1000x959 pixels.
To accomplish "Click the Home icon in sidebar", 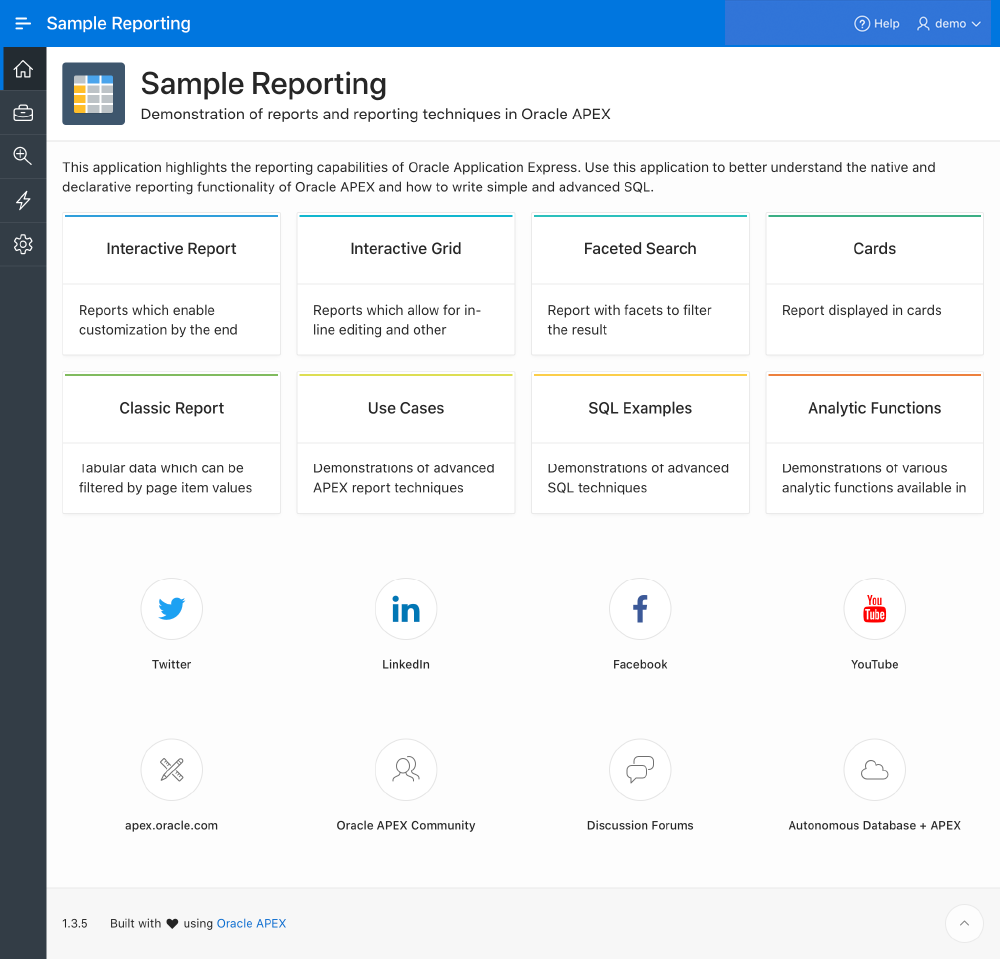I will 23,69.
